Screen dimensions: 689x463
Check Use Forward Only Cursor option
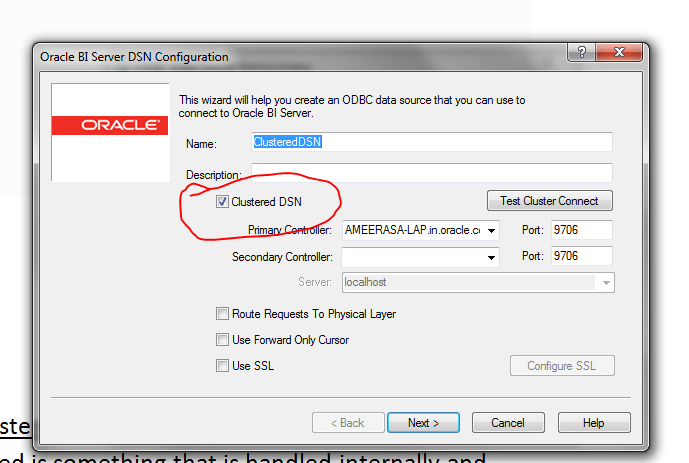coord(222,340)
